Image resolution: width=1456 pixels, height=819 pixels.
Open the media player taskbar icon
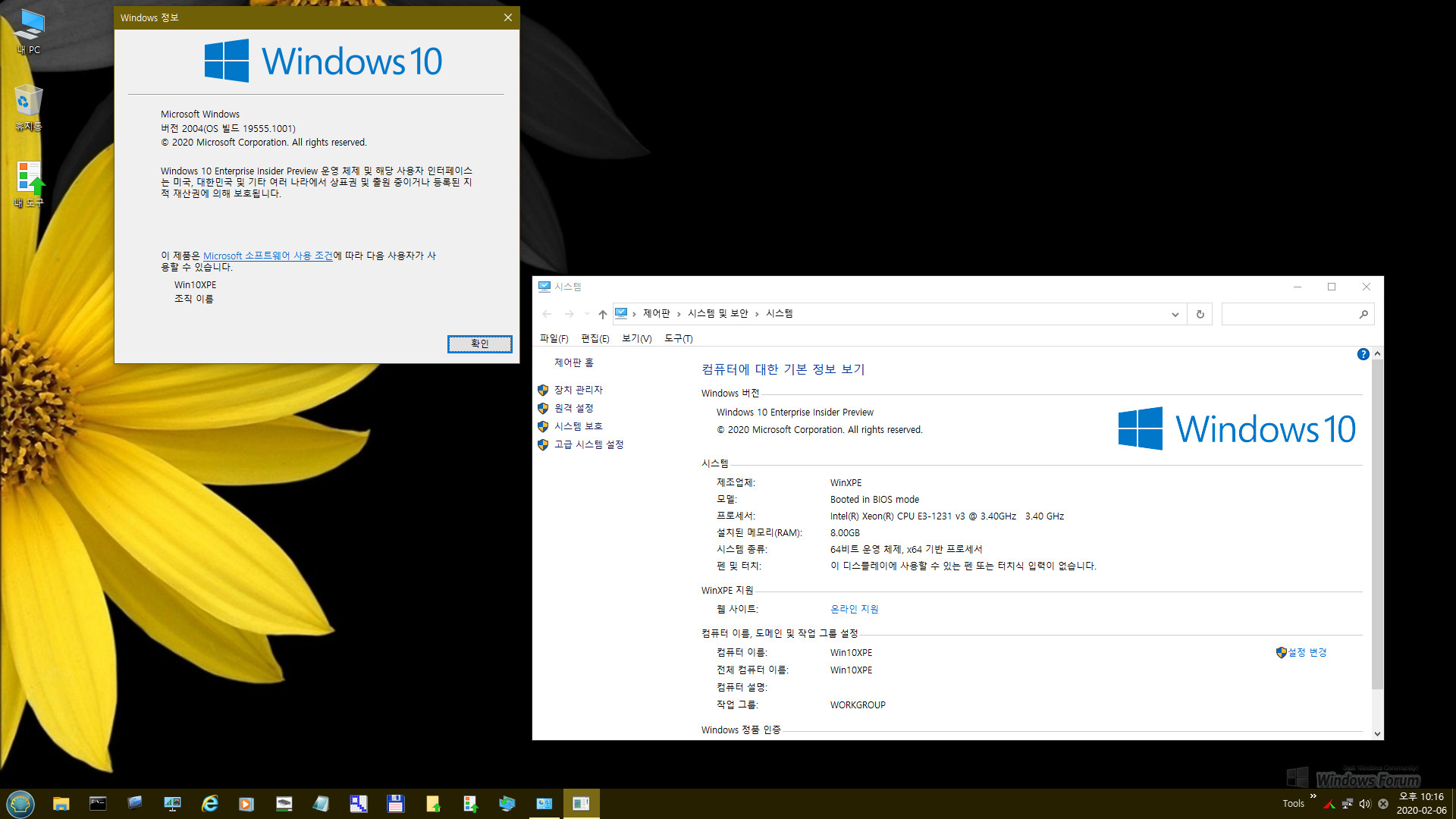click(246, 803)
